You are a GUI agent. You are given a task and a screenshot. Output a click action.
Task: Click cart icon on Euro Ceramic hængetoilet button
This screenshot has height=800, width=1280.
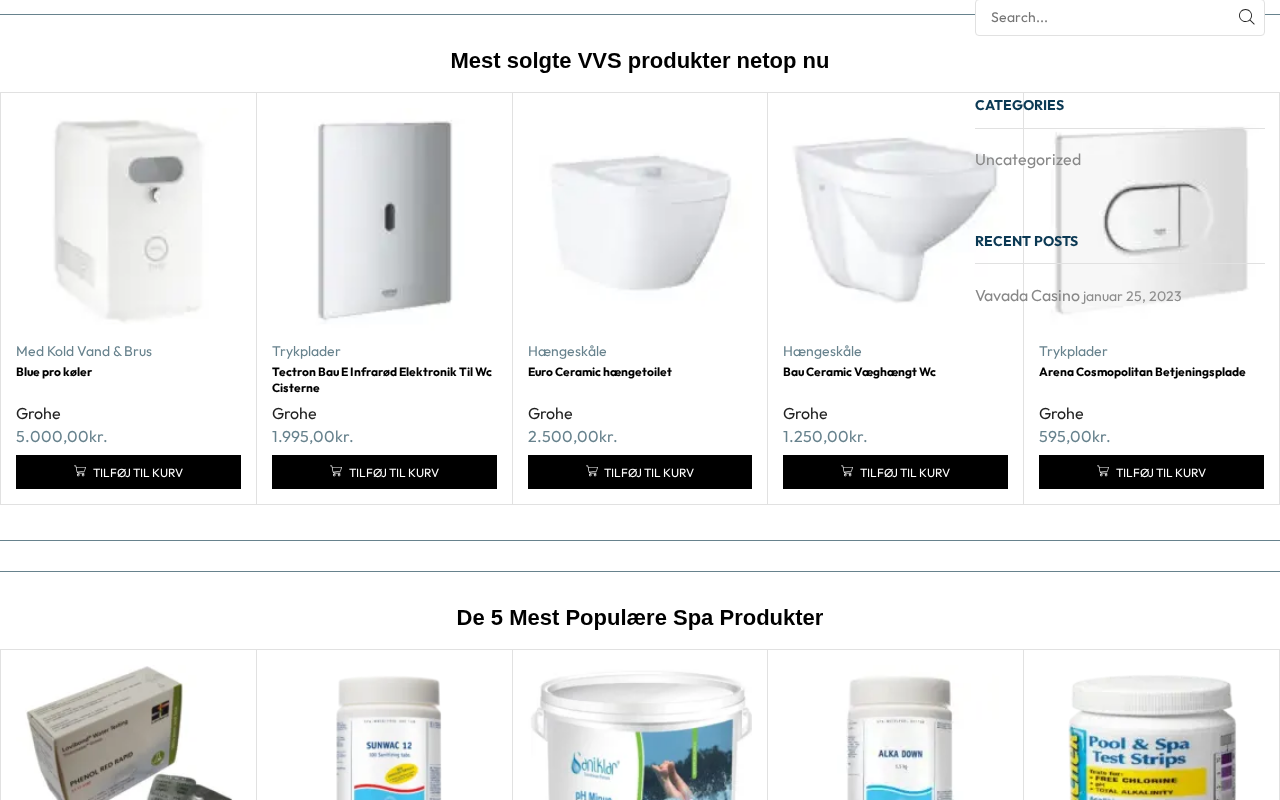[592, 471]
